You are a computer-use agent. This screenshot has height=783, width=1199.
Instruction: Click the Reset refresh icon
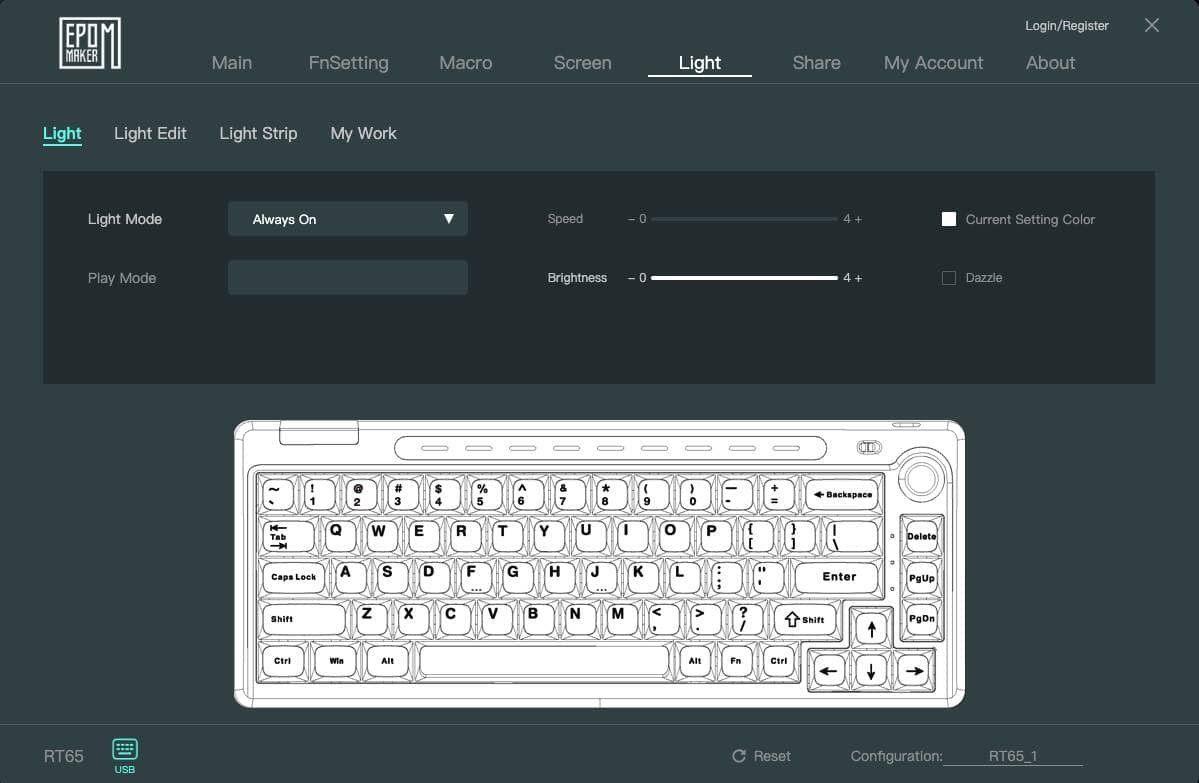click(x=739, y=756)
